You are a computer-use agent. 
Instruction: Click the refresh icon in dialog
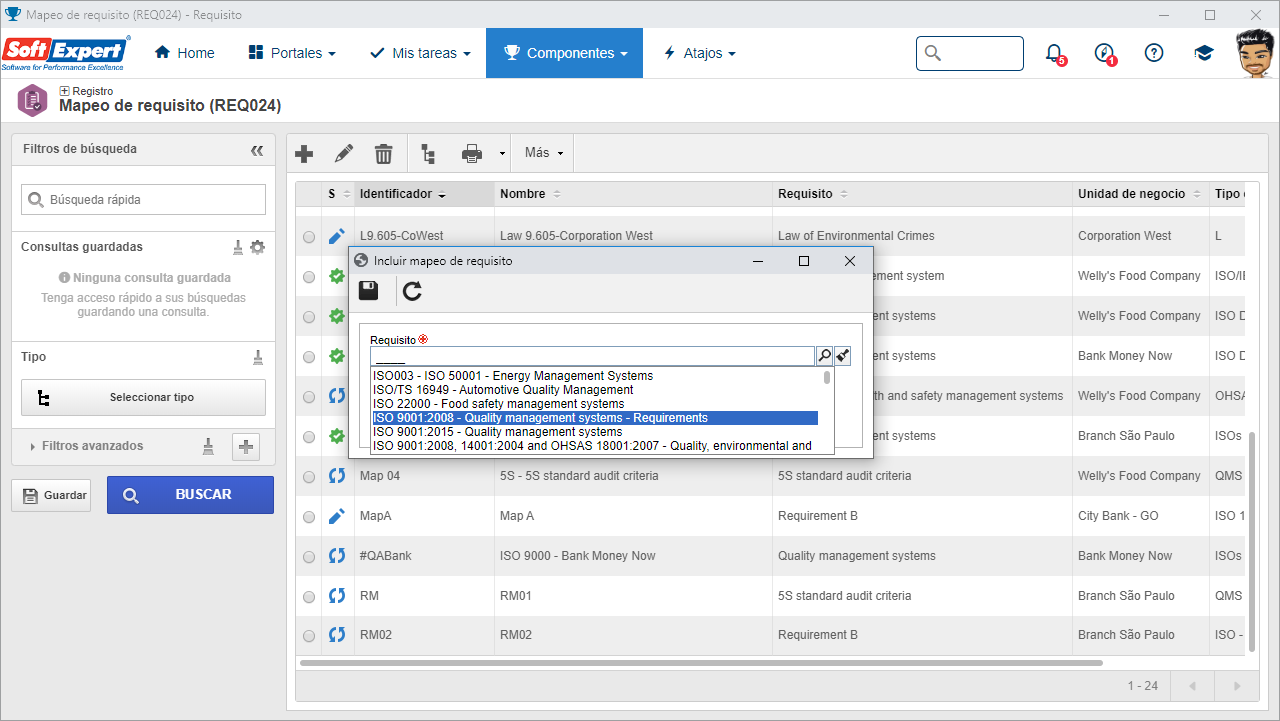tap(412, 291)
